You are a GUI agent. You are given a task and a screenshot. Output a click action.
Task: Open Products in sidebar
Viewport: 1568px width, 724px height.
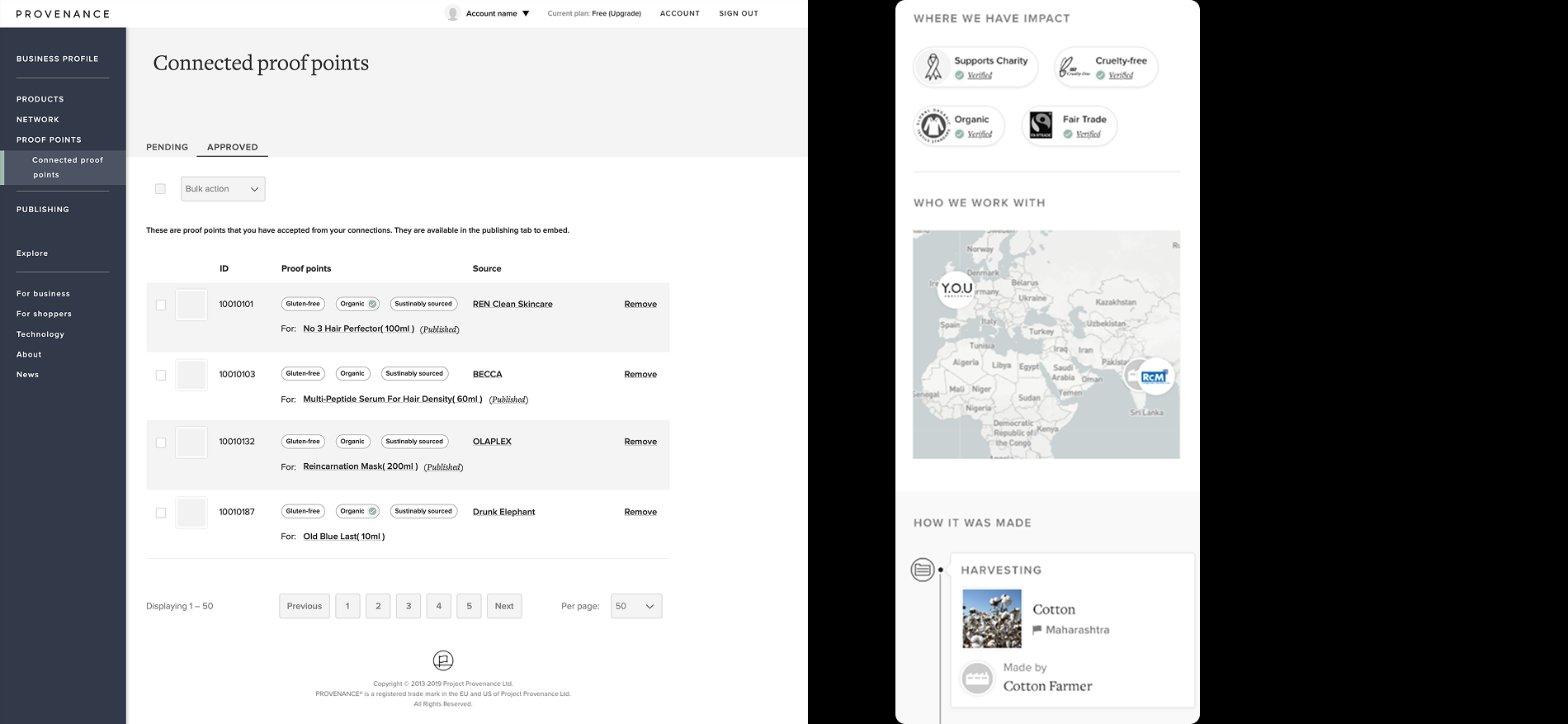coord(40,99)
